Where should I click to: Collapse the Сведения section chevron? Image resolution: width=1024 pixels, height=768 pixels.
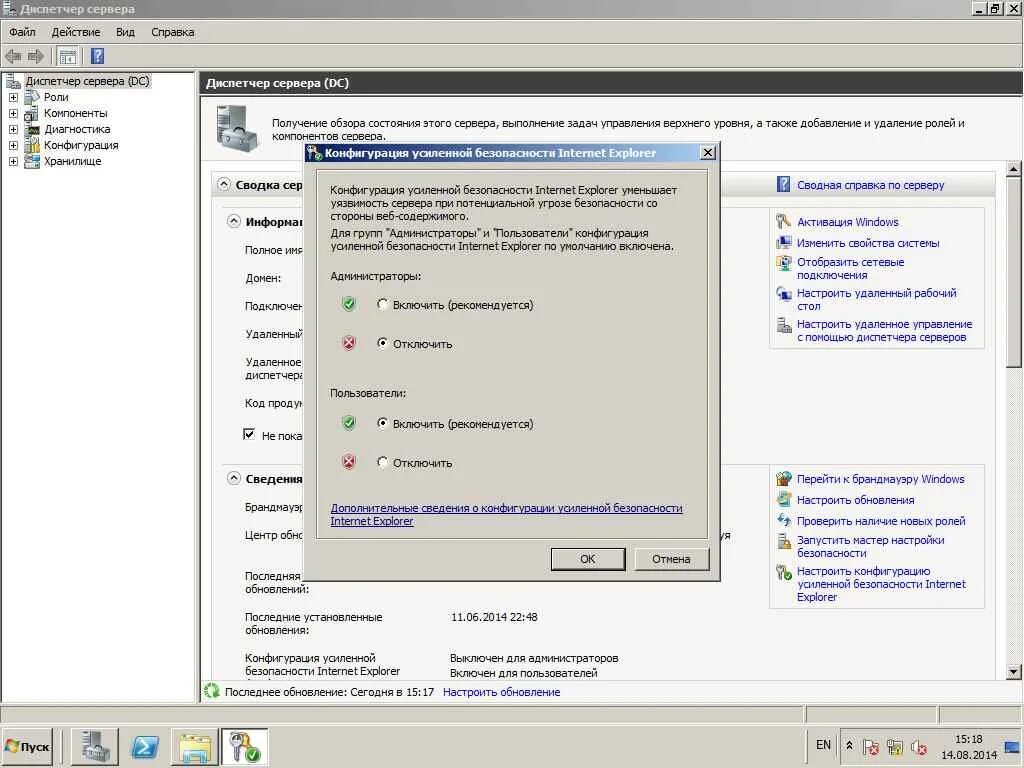[x=234, y=479]
